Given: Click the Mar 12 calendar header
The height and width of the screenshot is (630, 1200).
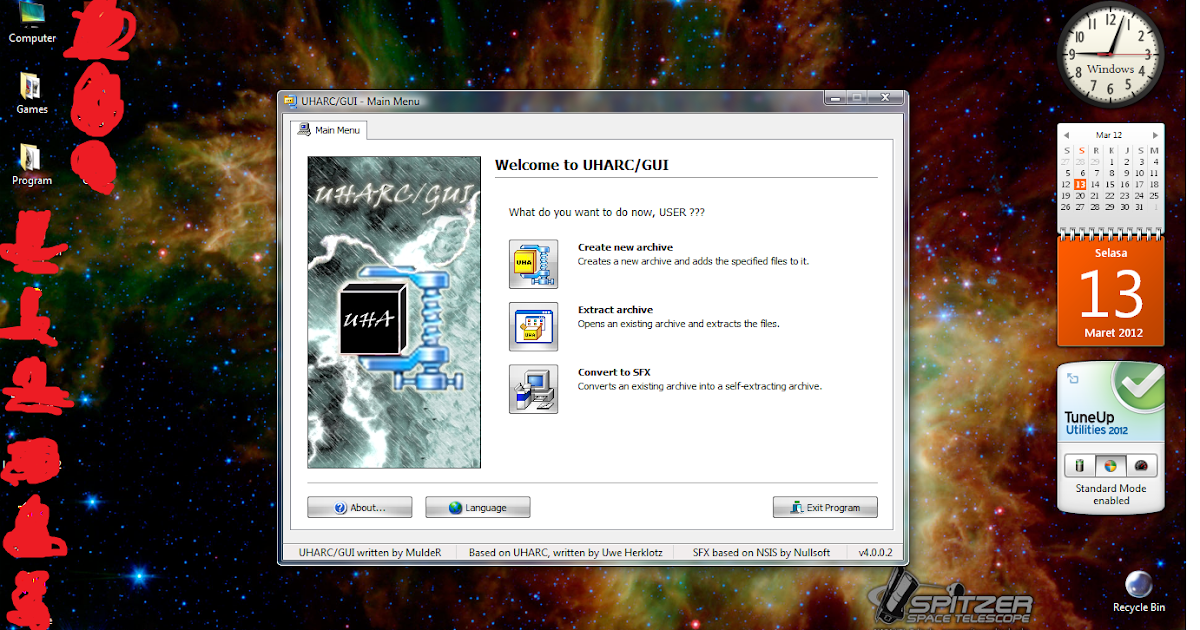Looking at the screenshot, I should click(1109, 135).
